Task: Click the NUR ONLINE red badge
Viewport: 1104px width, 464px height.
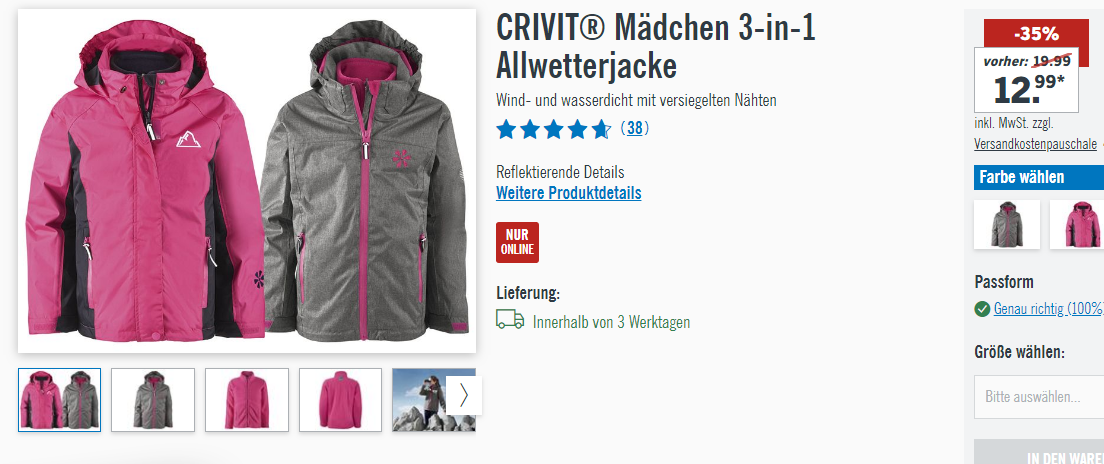Action: (518, 242)
